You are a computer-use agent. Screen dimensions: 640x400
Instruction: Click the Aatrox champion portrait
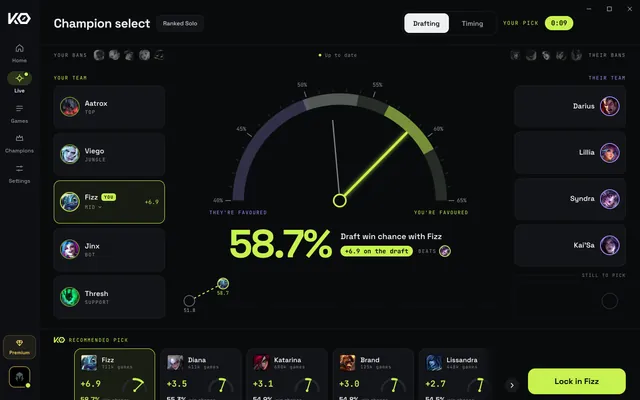[70, 107]
